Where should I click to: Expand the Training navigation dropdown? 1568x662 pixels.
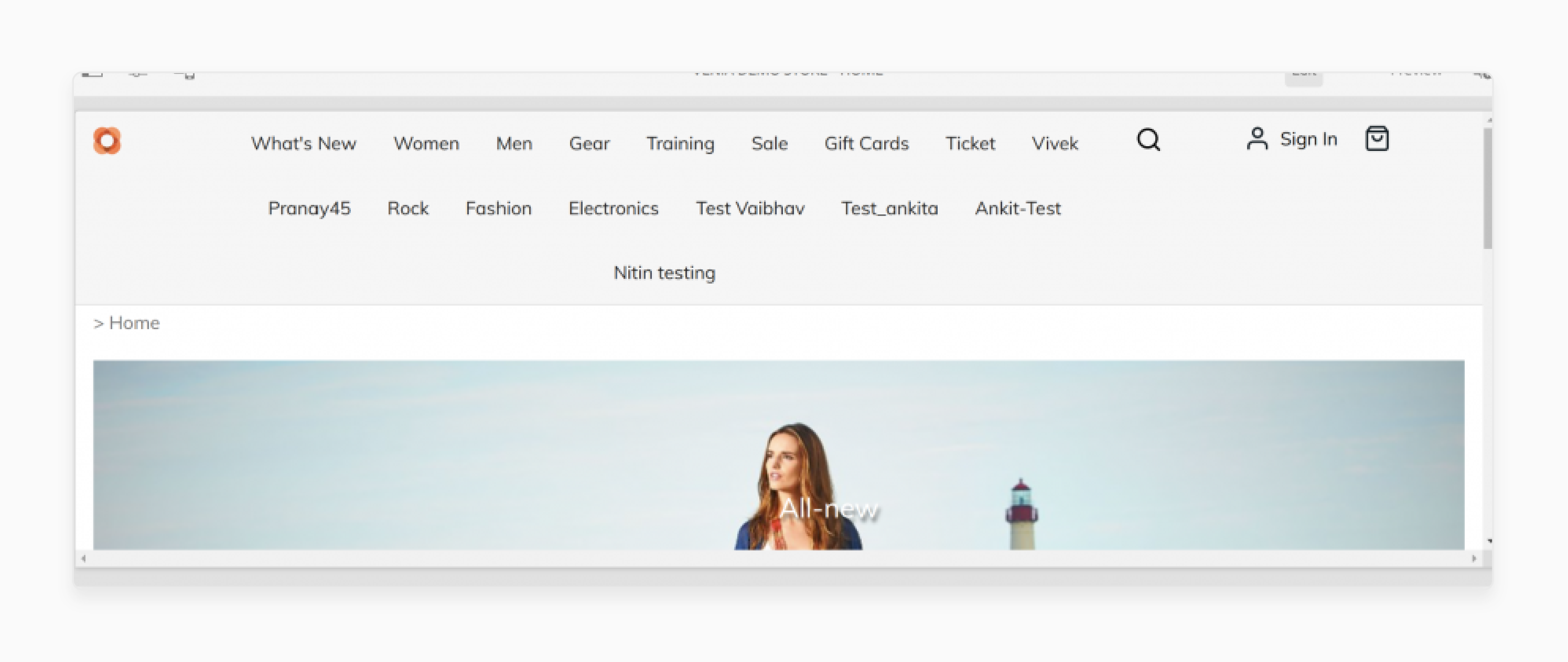[x=680, y=141]
